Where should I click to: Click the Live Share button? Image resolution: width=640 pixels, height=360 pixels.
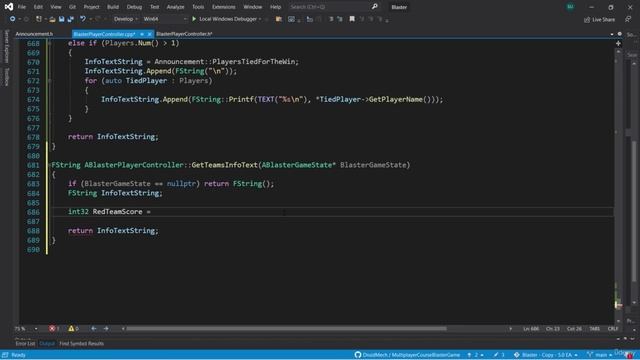click(x=599, y=19)
